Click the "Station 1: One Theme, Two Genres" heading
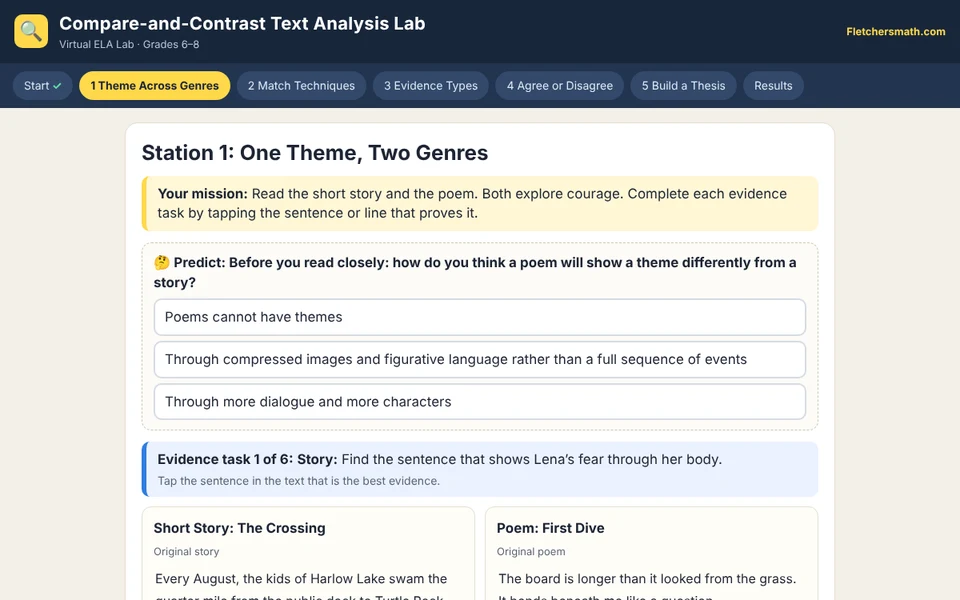Screen dimensions: 960x600 point(315,152)
